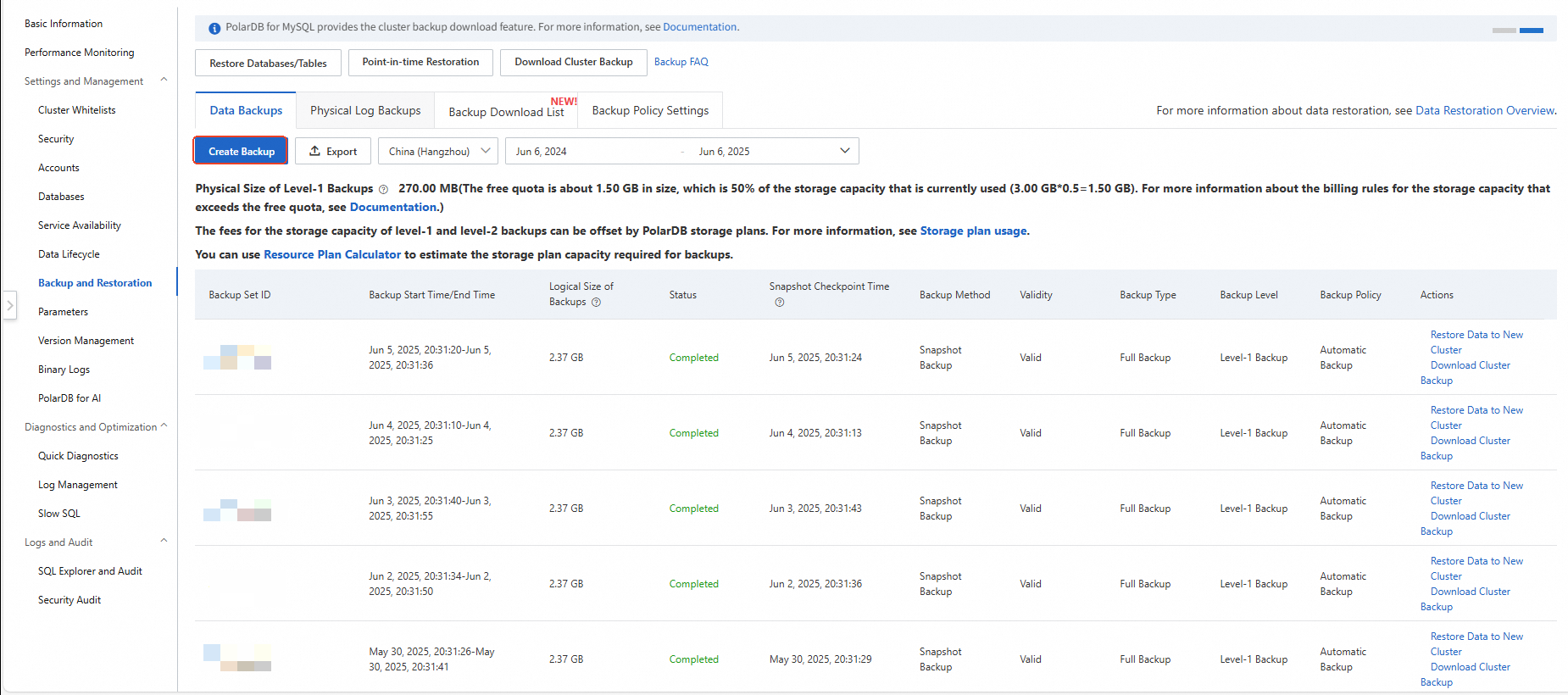Open the Security settings page
The height and width of the screenshot is (695, 1568).
56,139
